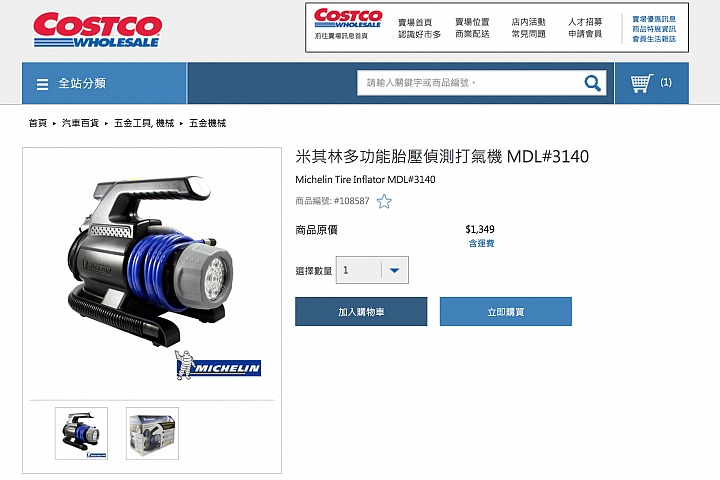Click the magnifier search icon
This screenshot has height=480, width=720.
coord(592,83)
